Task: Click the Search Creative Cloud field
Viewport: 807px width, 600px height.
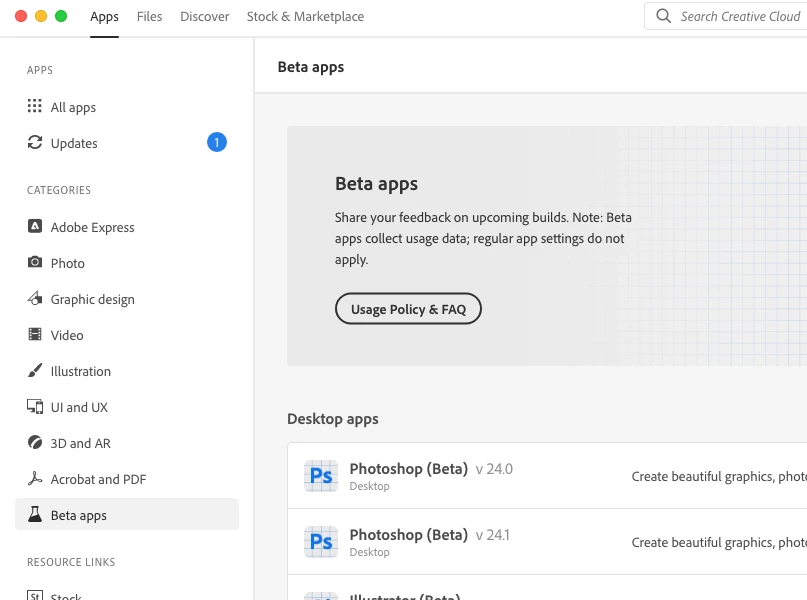Action: (726, 16)
